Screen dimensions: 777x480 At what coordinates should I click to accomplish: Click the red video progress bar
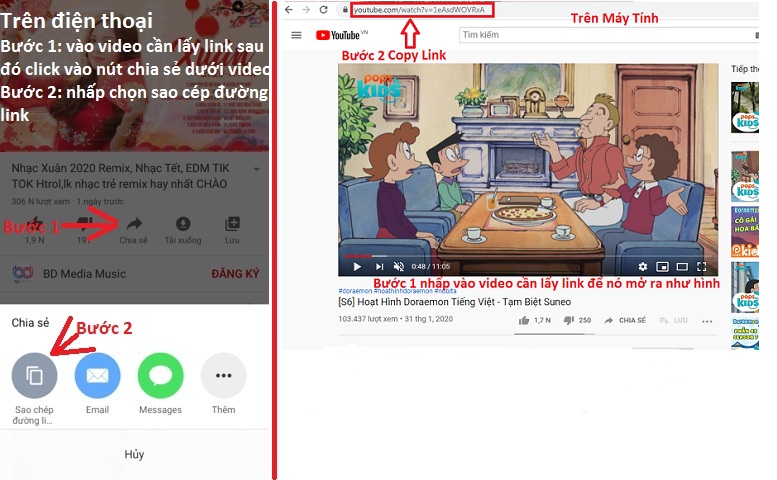[358, 256]
